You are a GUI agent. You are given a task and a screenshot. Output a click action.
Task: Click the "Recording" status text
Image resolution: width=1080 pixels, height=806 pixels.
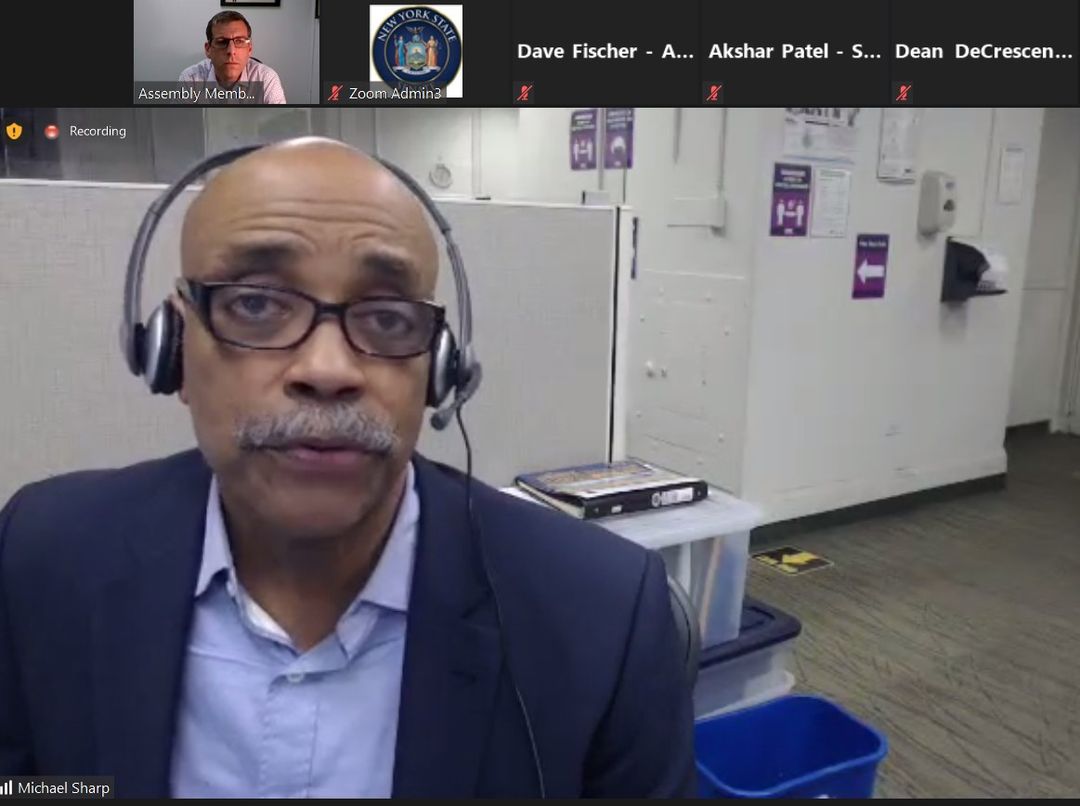click(97, 131)
